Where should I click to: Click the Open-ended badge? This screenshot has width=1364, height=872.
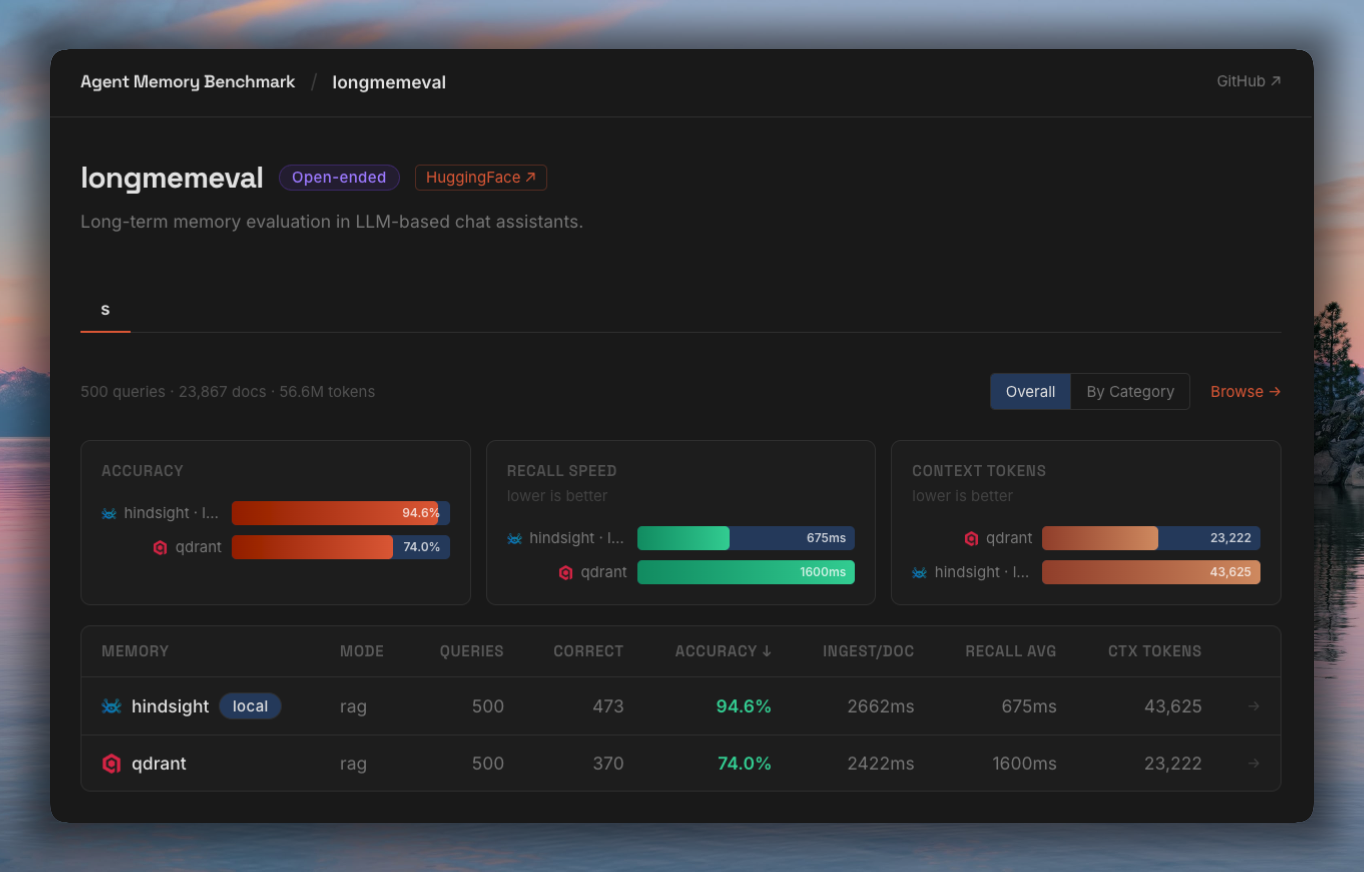(x=339, y=178)
